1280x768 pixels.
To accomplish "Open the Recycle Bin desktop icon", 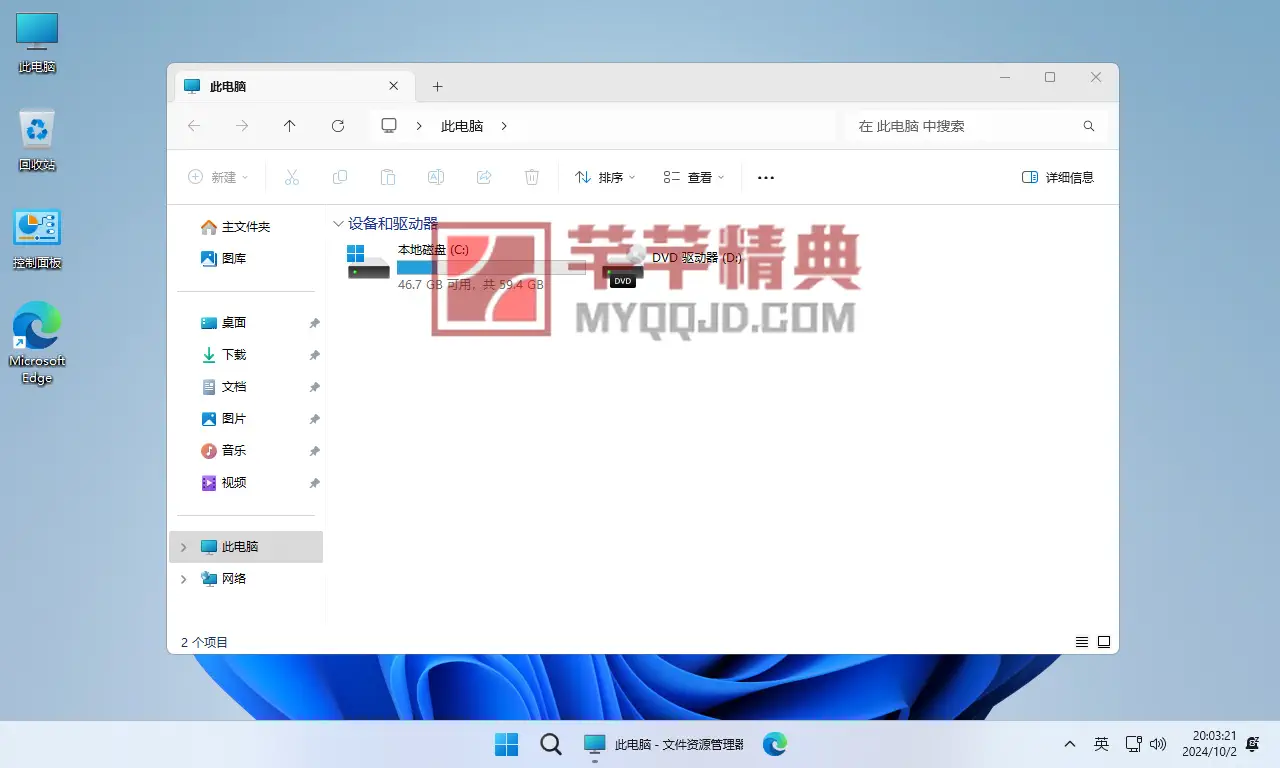I will 37,140.
